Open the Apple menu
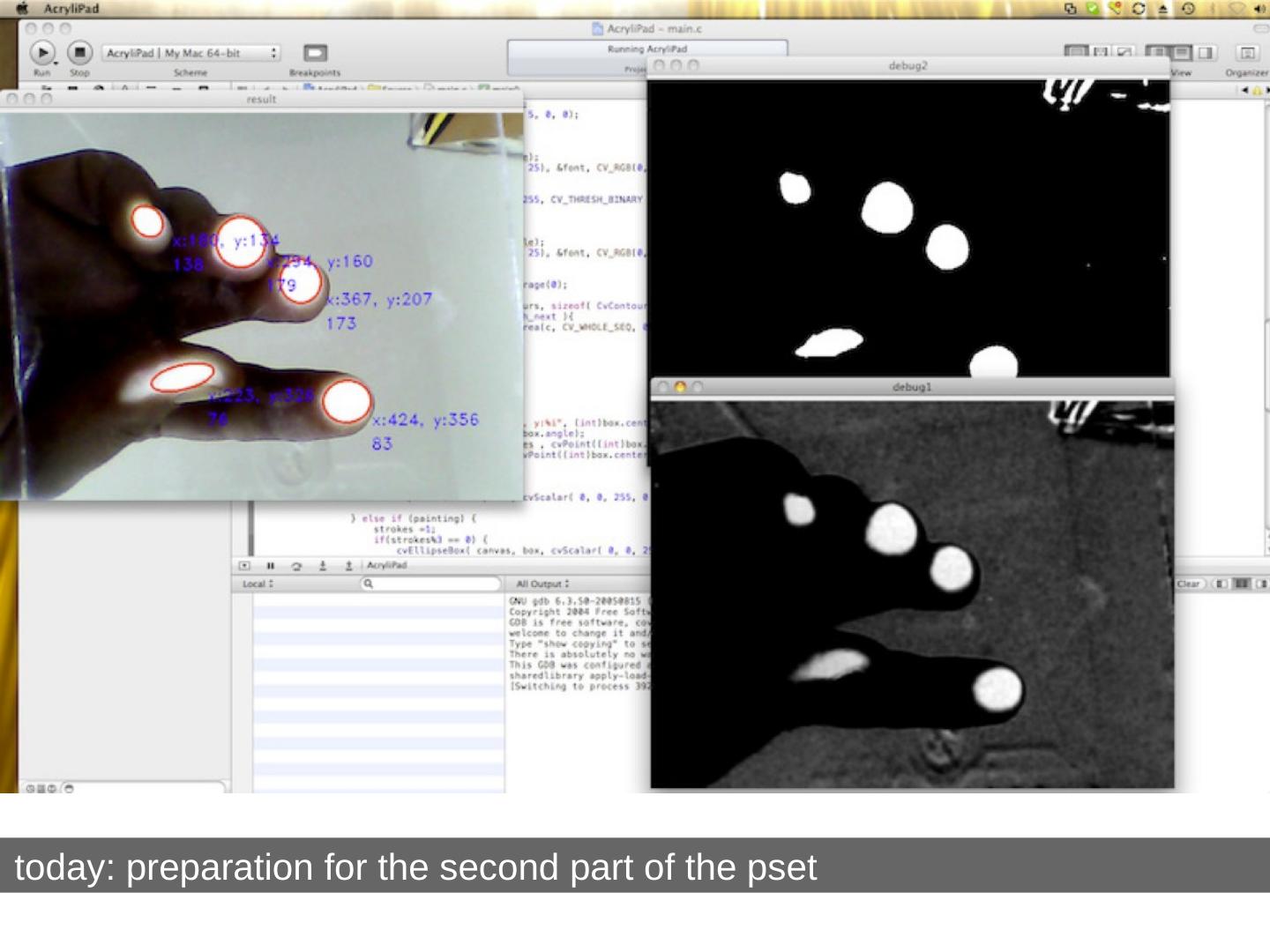 click(x=22, y=9)
